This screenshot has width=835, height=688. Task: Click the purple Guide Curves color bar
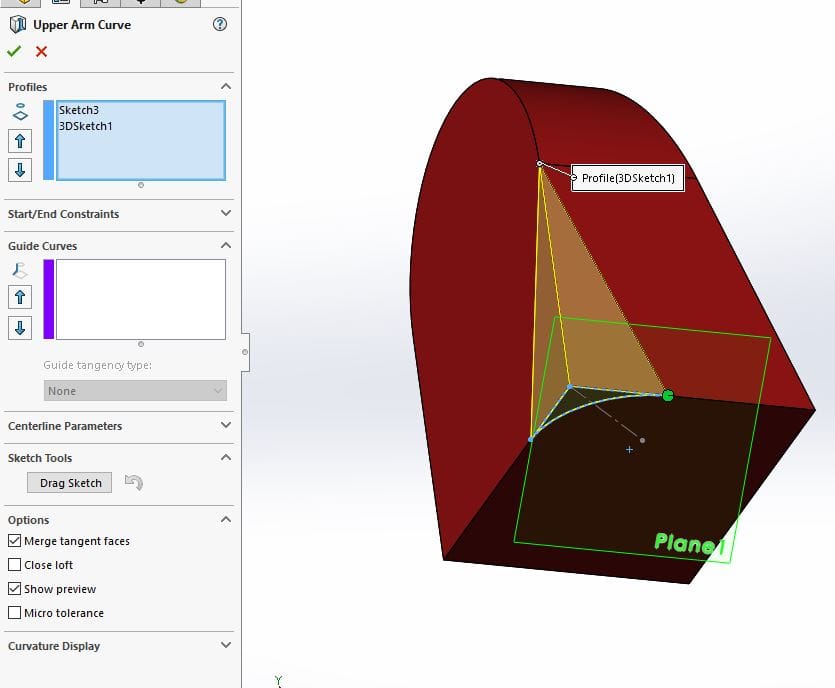(48, 299)
